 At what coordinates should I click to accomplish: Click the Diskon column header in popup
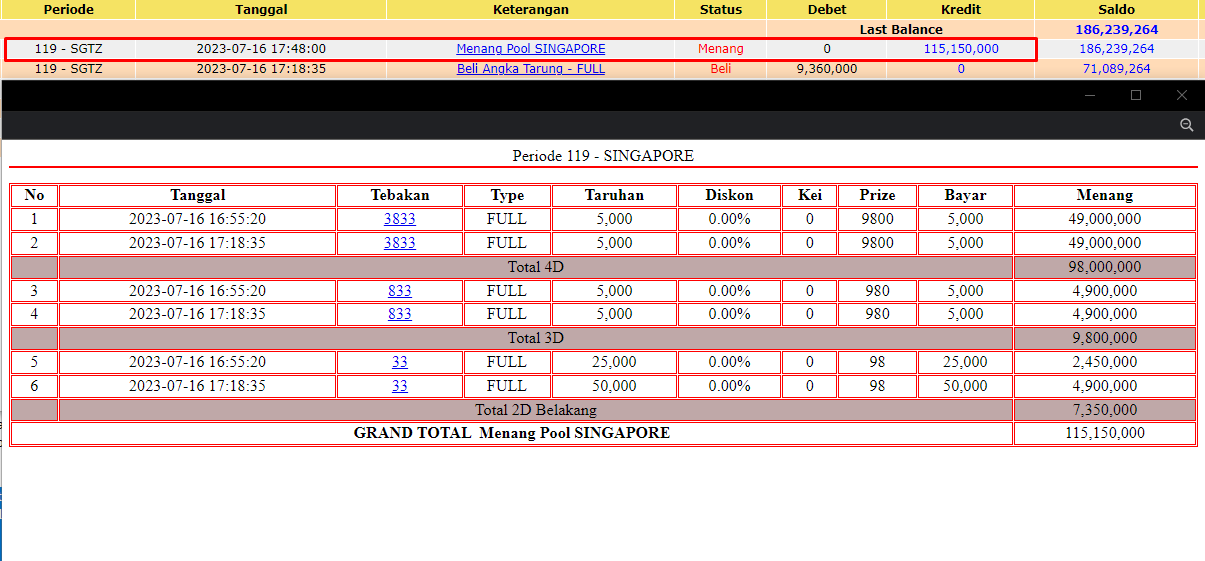[x=729, y=195]
